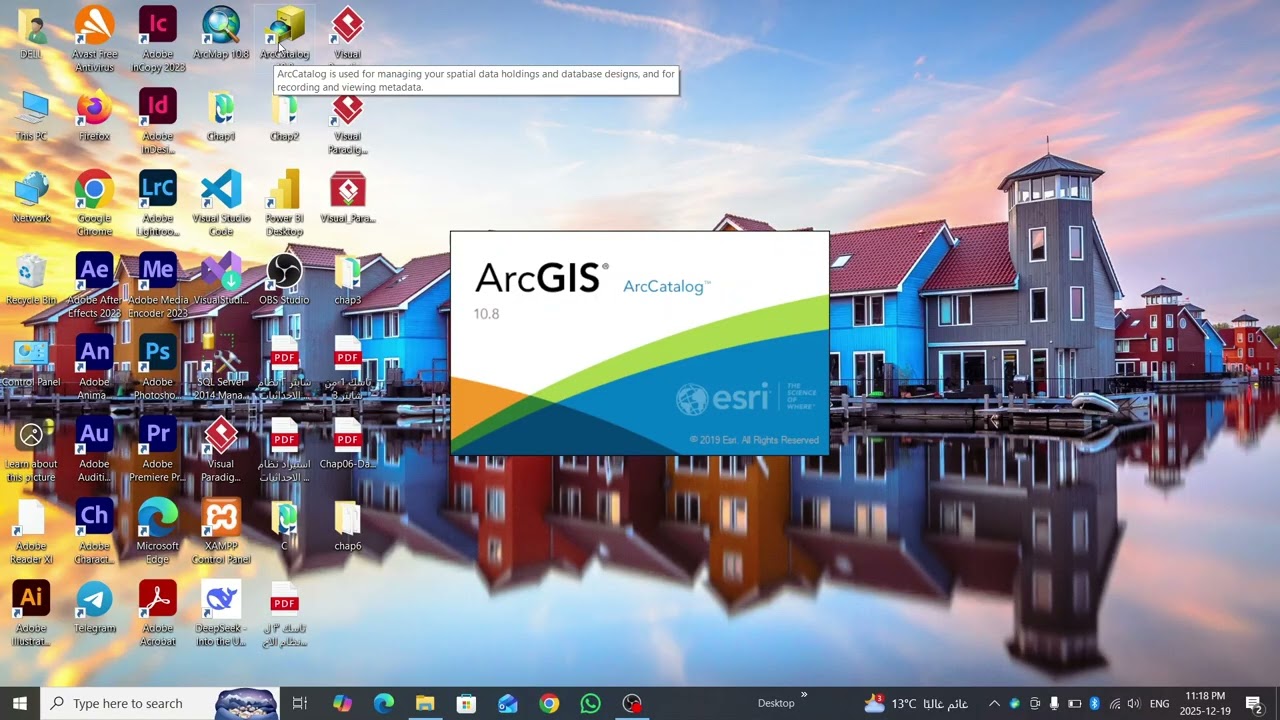Image resolution: width=1280 pixels, height=720 pixels.
Task: Launch Adobe Character Animator shortcut
Action: [x=95, y=531]
